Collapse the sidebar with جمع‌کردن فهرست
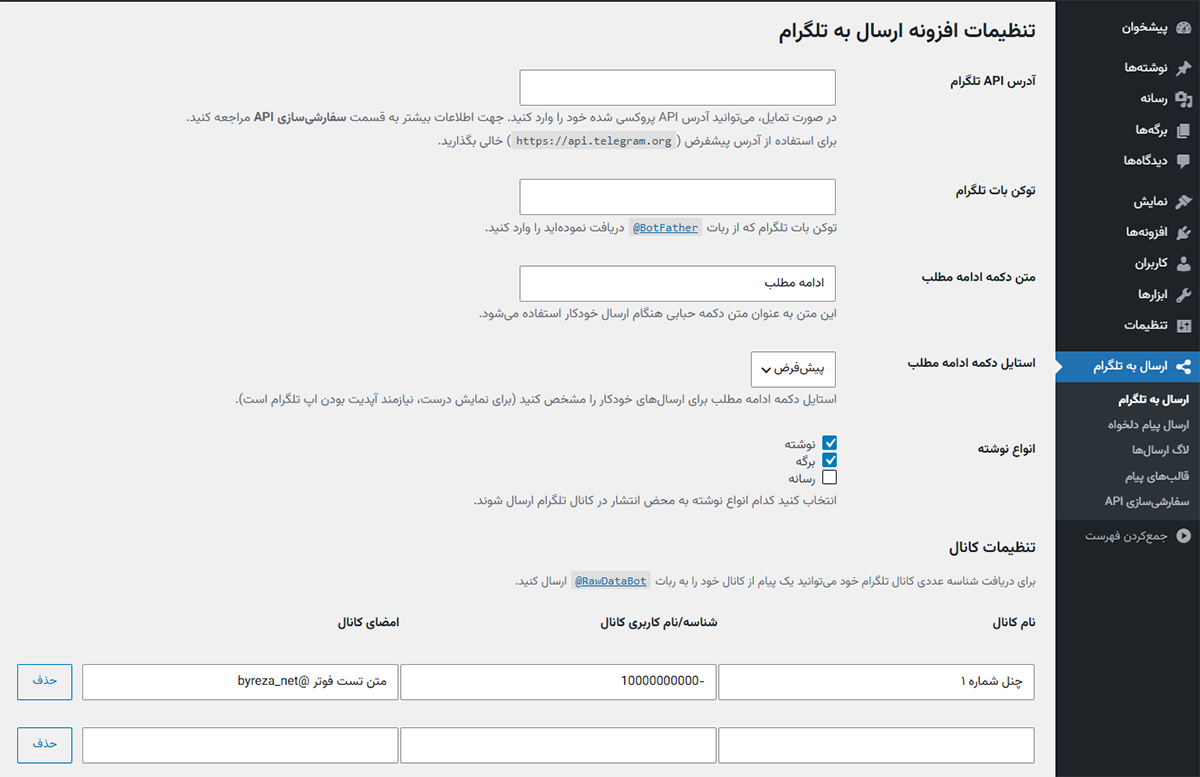This screenshot has width=1200, height=777. tap(1128, 536)
